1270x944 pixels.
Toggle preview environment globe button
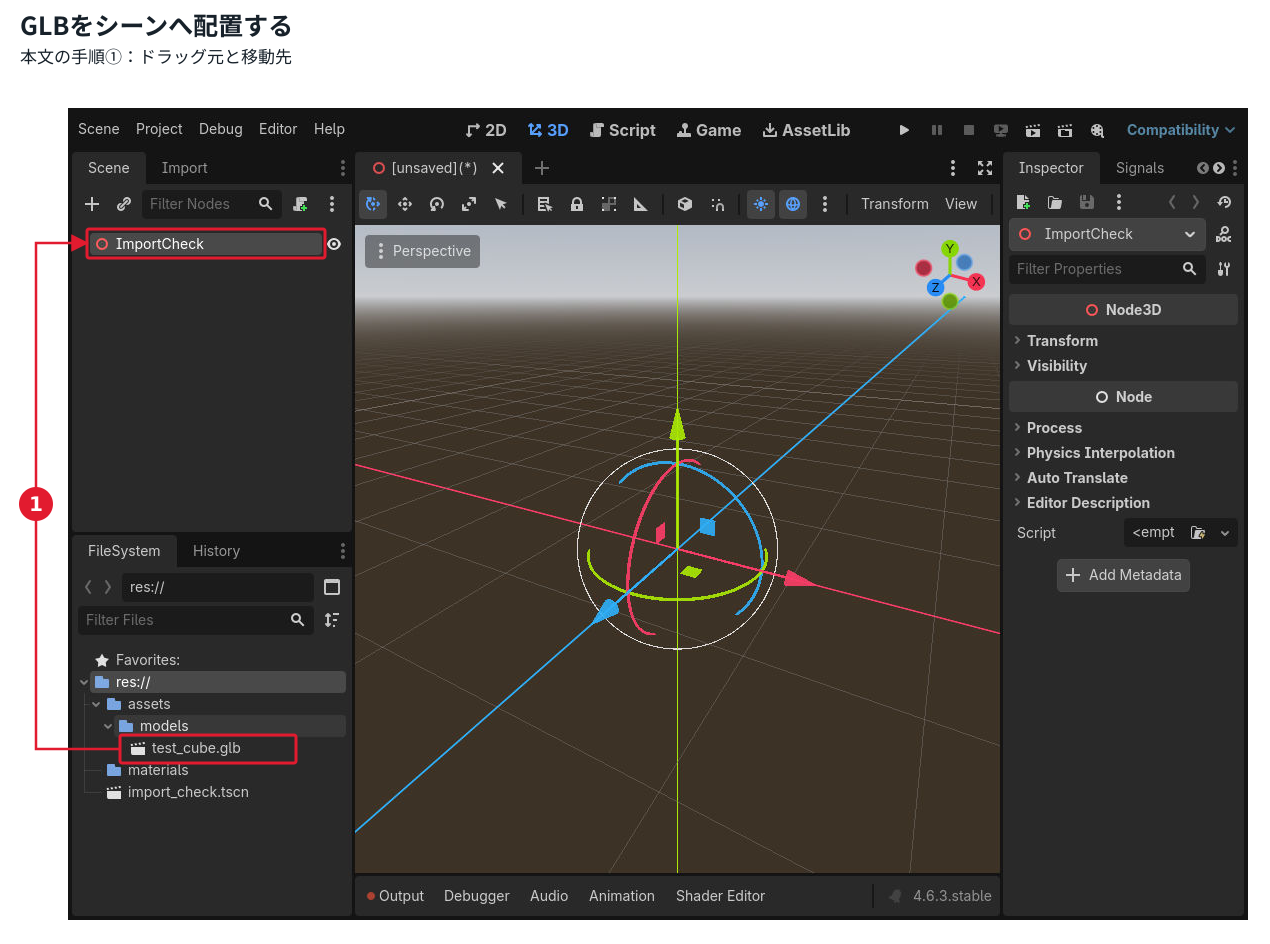pos(793,204)
